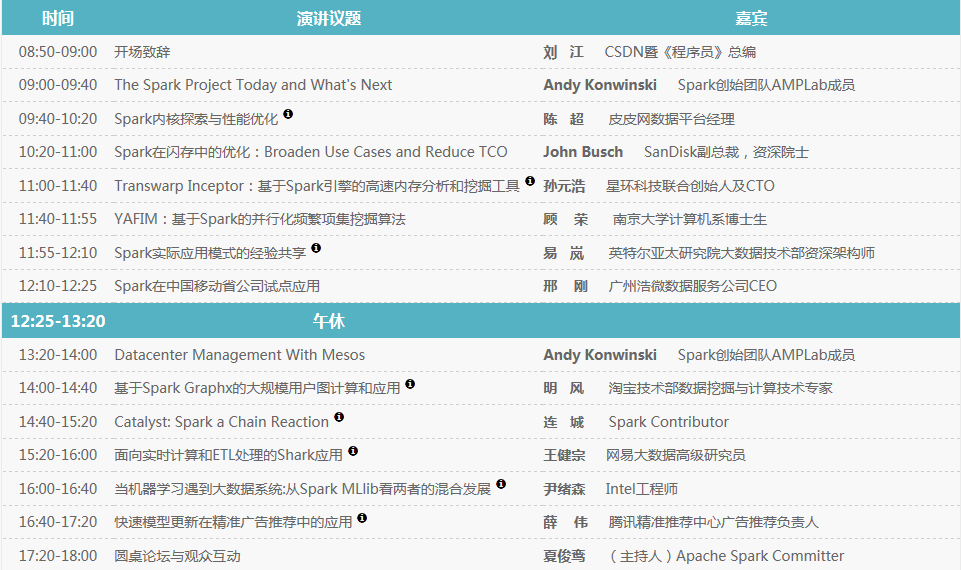This screenshot has height=570, width=961.
Task: Click the 11:55-12:10 time cell
Action: tap(58, 253)
